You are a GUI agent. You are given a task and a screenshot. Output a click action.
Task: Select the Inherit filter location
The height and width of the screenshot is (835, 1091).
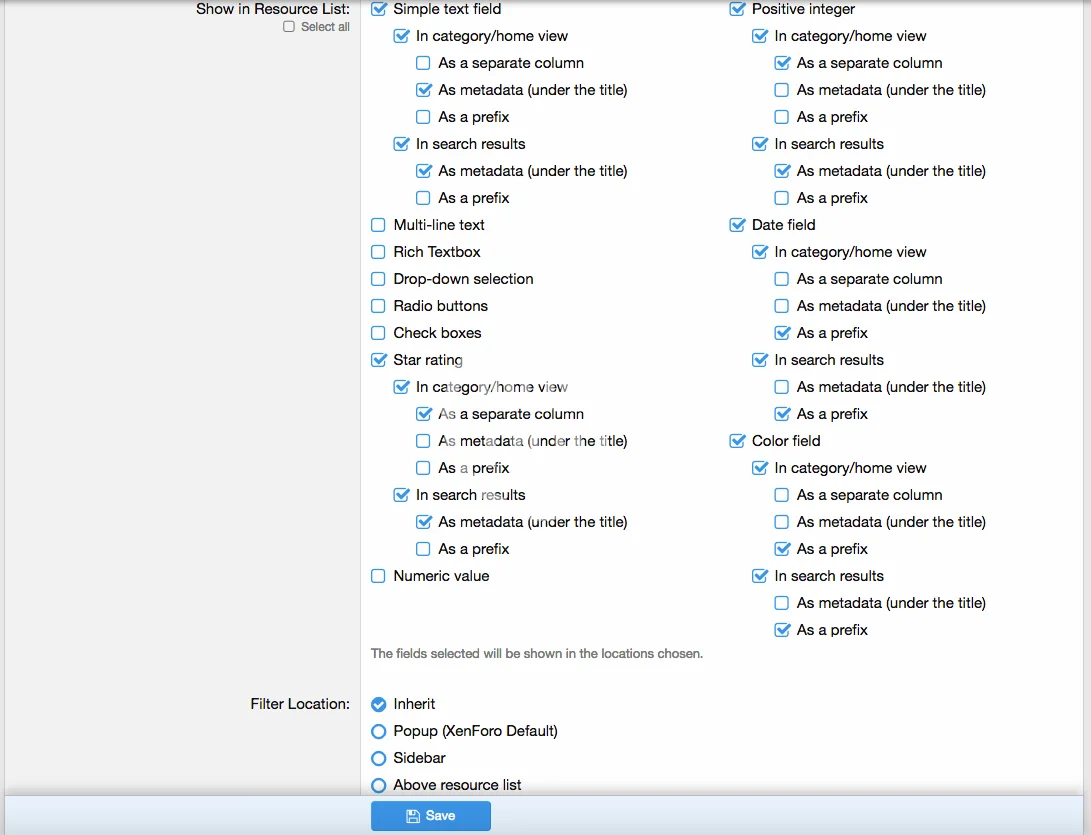378,704
